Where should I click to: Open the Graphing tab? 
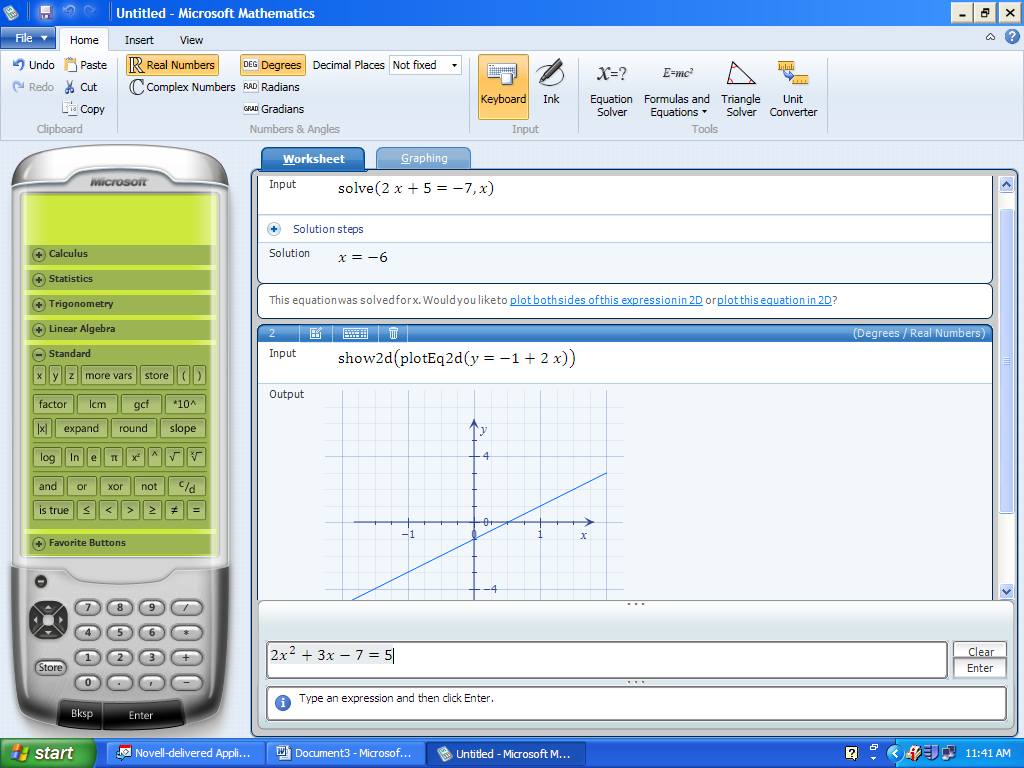tap(424, 158)
